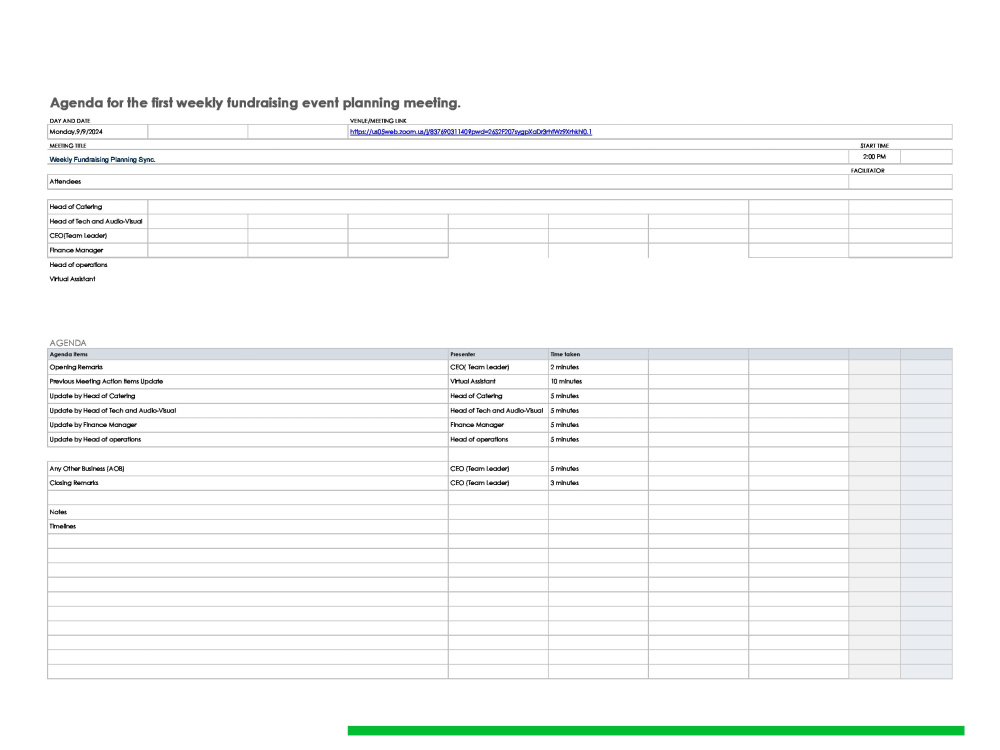
Task: Click the 'Head of Tech and Audio-Visual' presenter cell
Action: click(x=498, y=411)
